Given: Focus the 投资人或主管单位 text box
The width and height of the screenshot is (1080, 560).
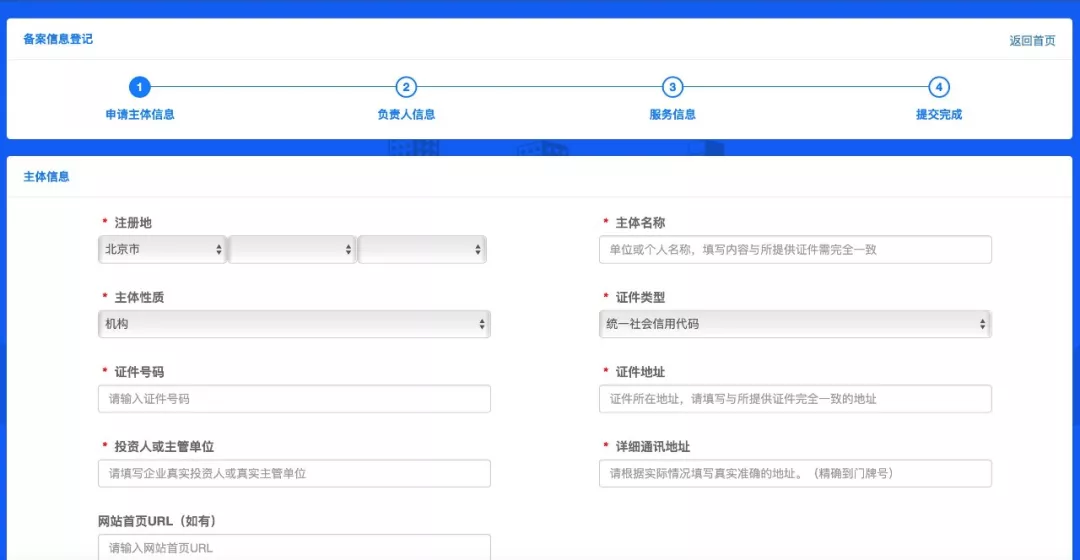Looking at the screenshot, I should point(294,473).
